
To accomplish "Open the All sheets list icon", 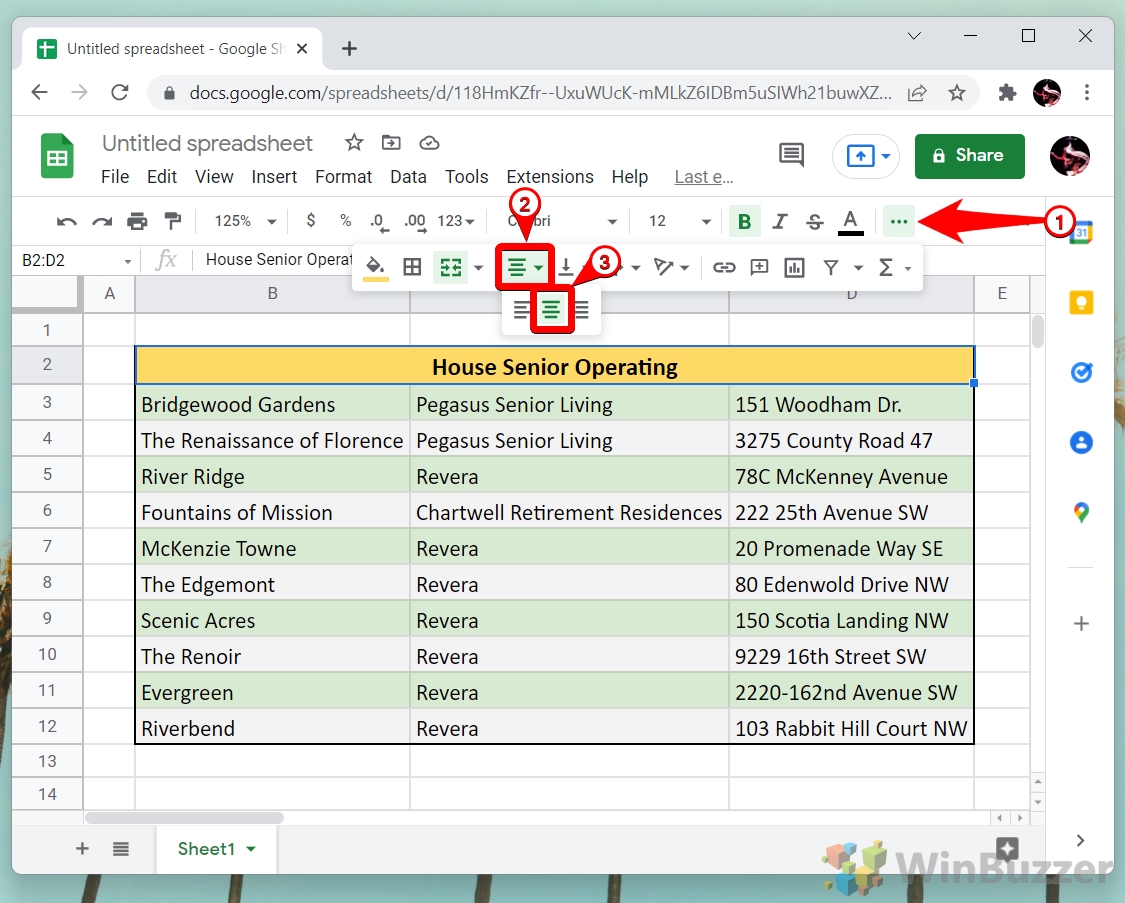I will pos(121,848).
